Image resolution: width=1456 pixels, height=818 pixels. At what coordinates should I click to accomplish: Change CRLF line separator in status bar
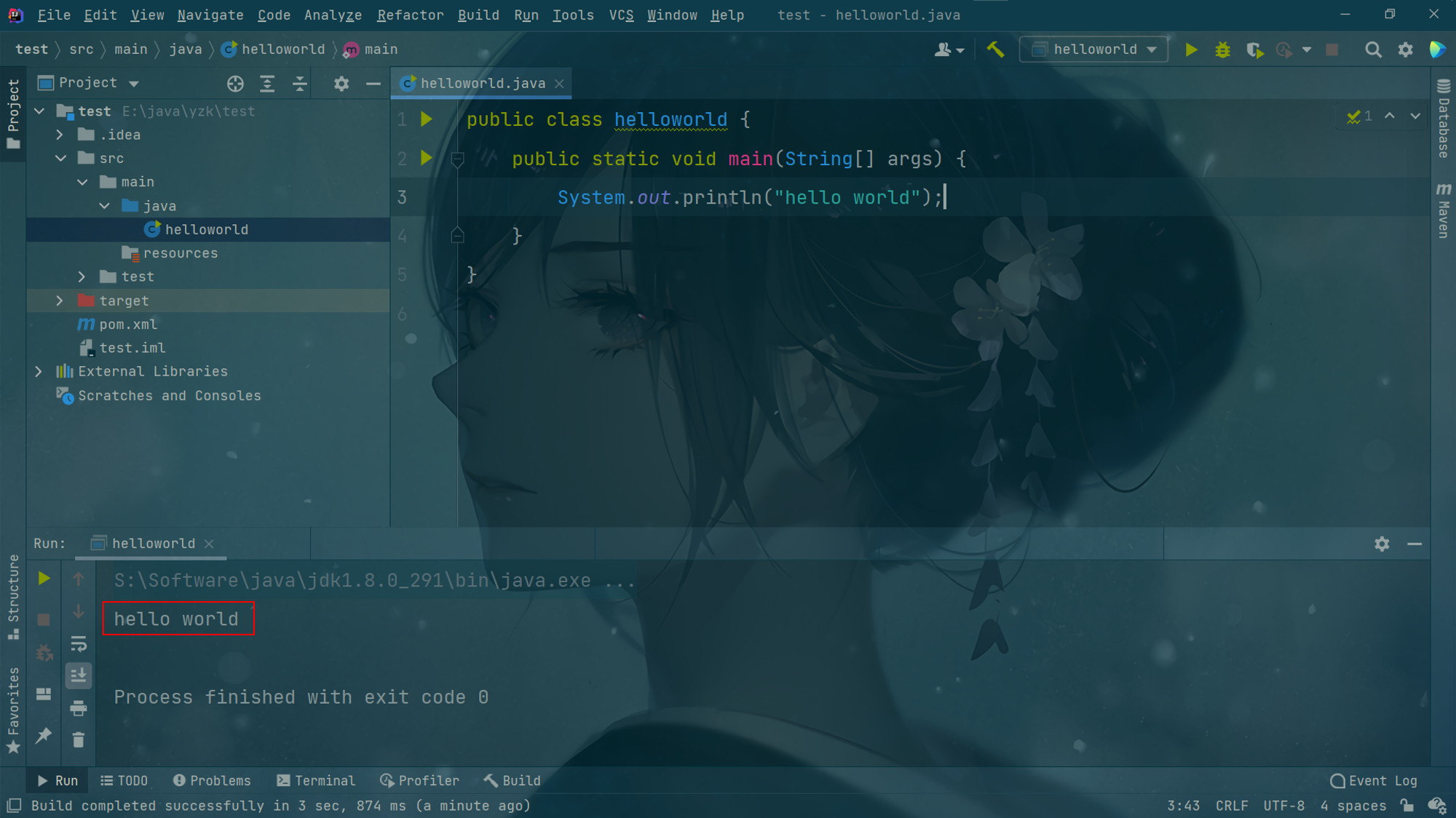pyautogui.click(x=1232, y=806)
